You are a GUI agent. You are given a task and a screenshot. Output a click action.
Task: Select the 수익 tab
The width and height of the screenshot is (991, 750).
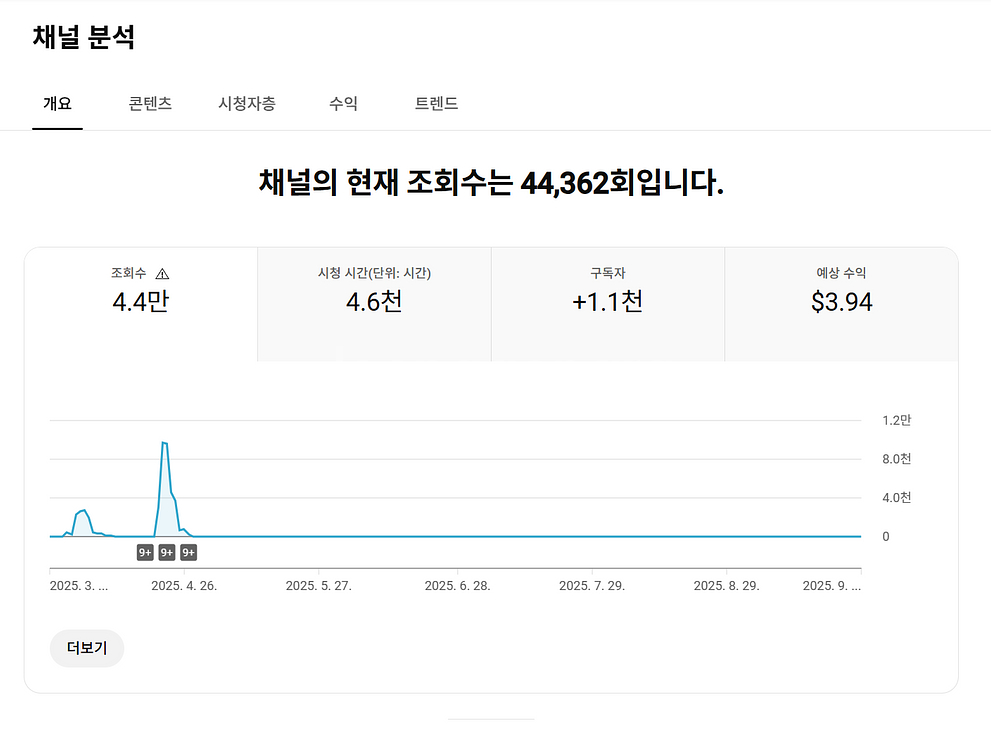point(343,104)
